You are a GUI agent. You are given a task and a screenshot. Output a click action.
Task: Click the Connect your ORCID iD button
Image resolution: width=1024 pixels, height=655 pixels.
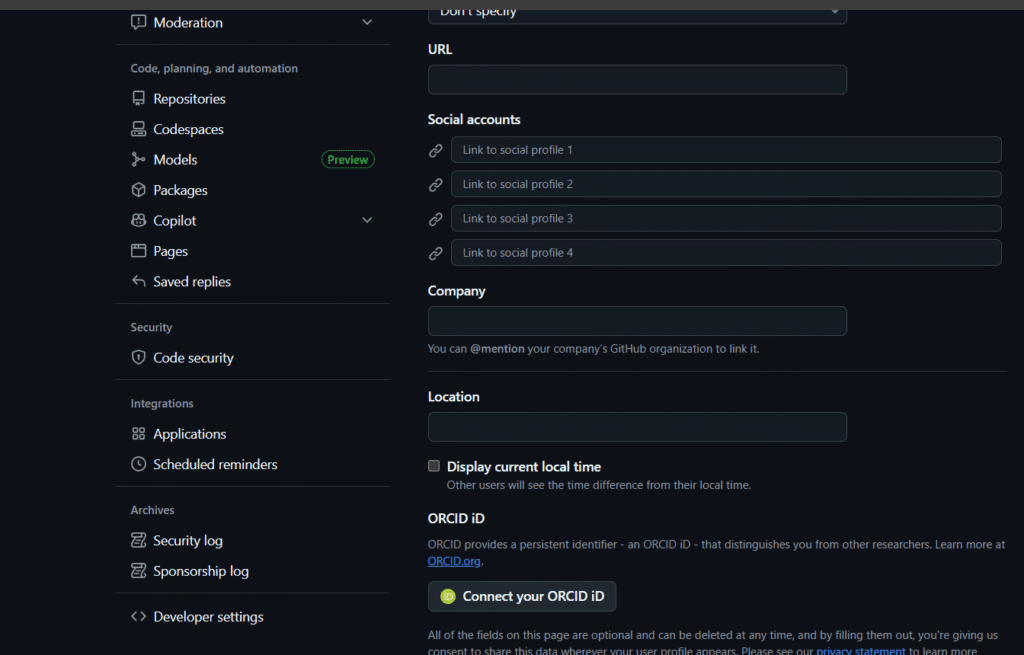tap(521, 596)
